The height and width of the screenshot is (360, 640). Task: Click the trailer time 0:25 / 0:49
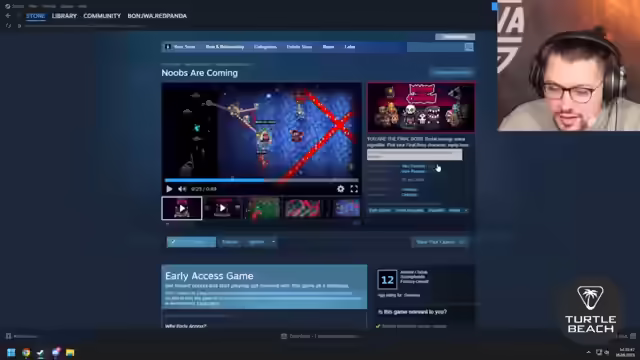point(204,189)
